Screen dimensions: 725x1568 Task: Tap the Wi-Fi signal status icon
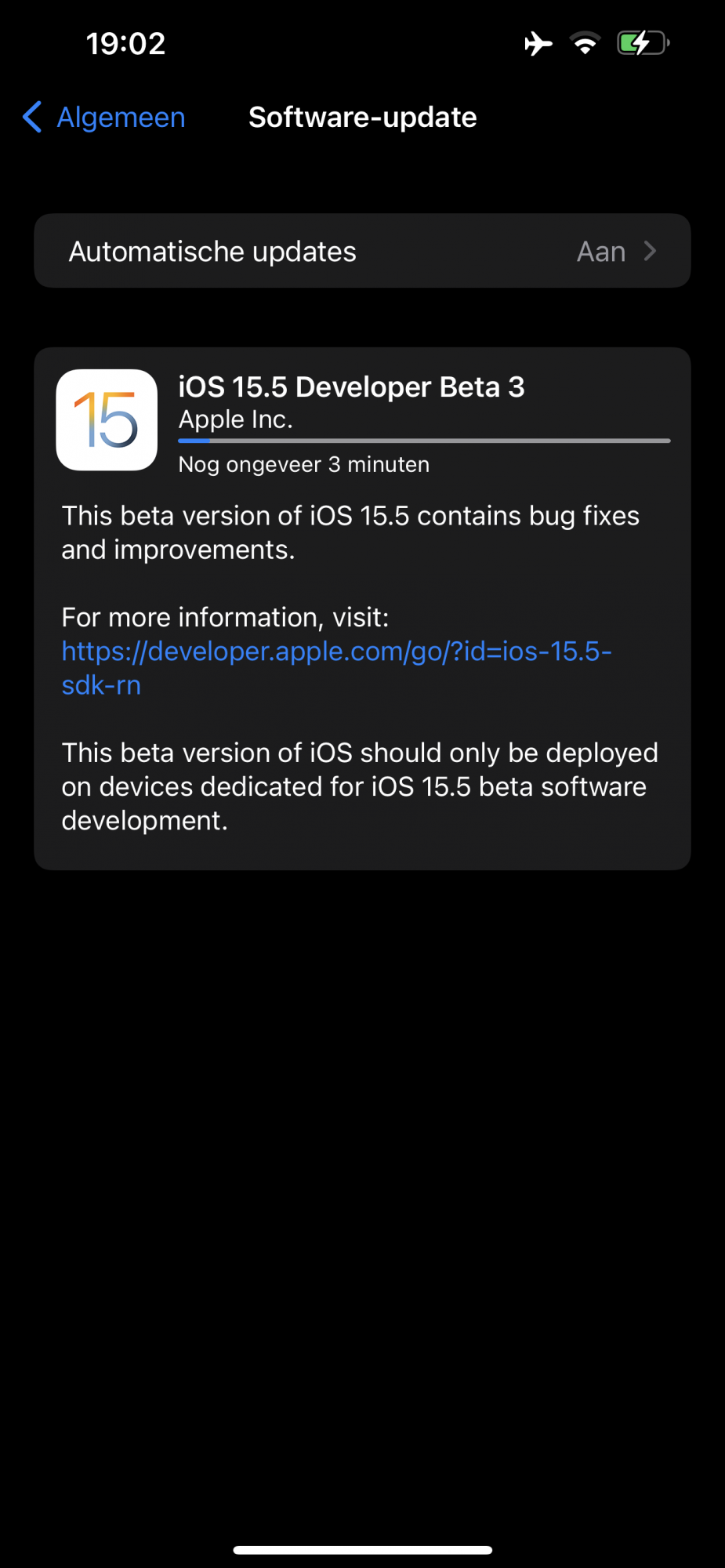click(x=585, y=44)
